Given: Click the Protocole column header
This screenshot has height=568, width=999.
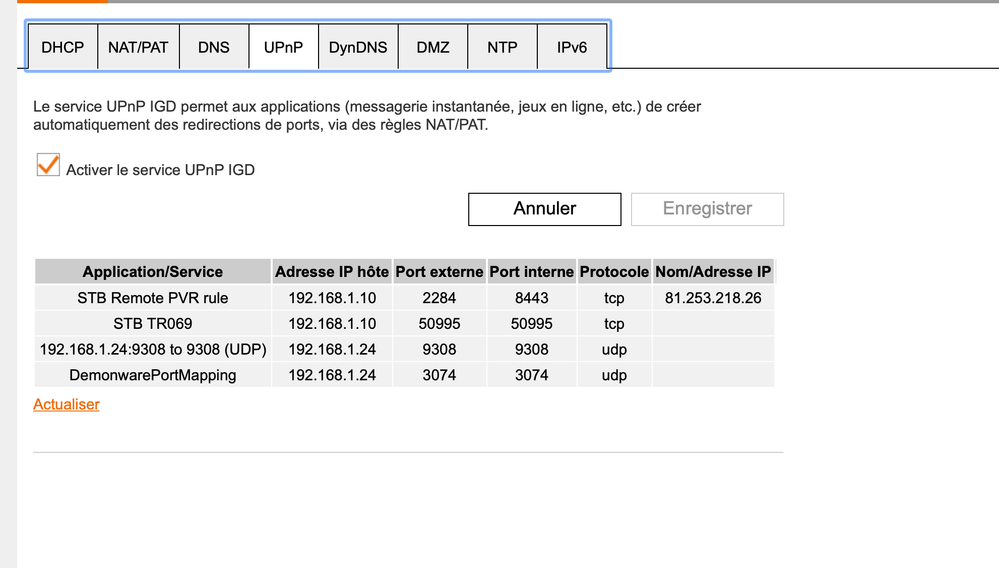Looking at the screenshot, I should point(614,272).
